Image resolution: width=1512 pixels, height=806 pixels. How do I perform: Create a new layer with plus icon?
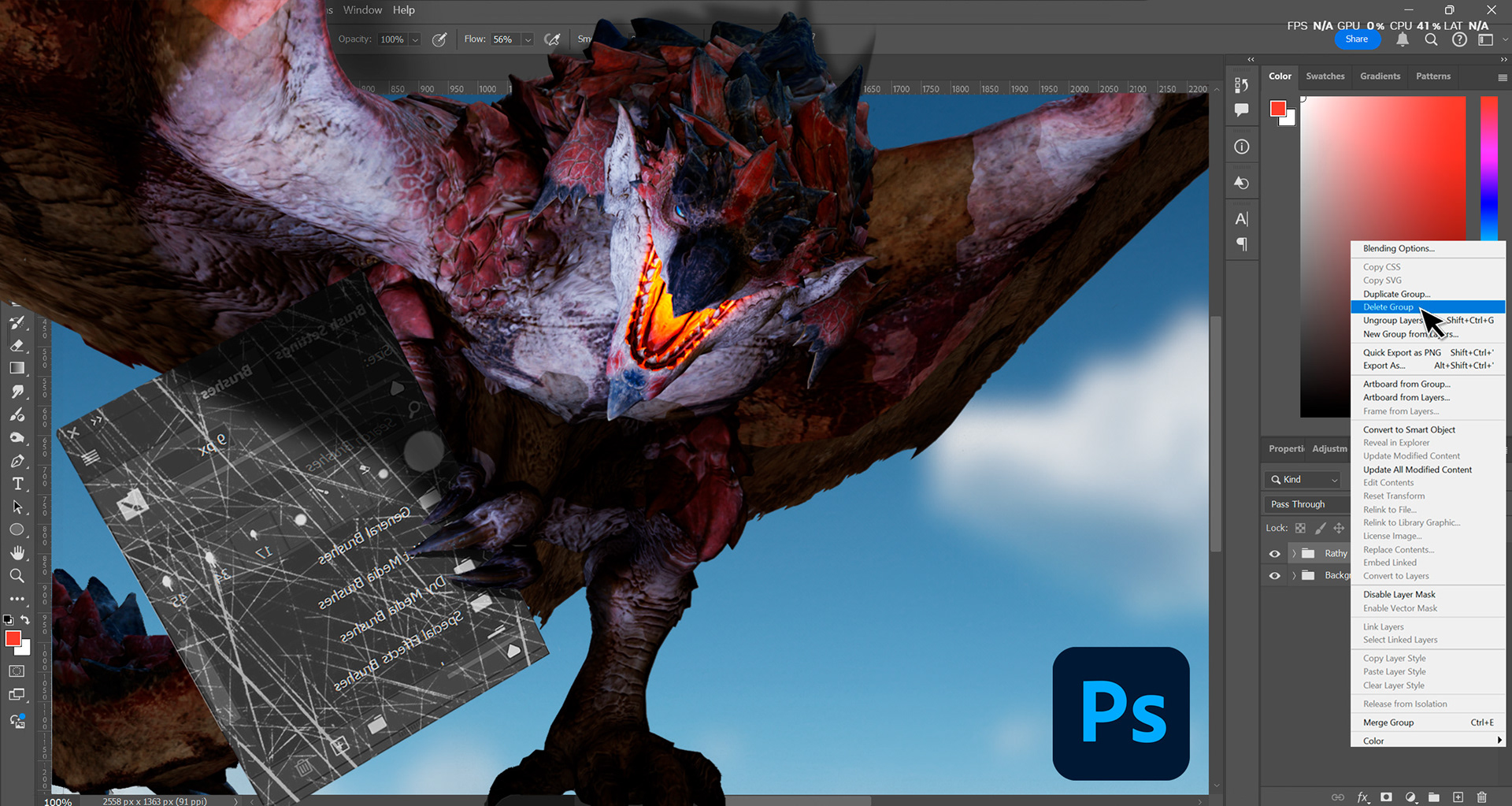(1458, 797)
